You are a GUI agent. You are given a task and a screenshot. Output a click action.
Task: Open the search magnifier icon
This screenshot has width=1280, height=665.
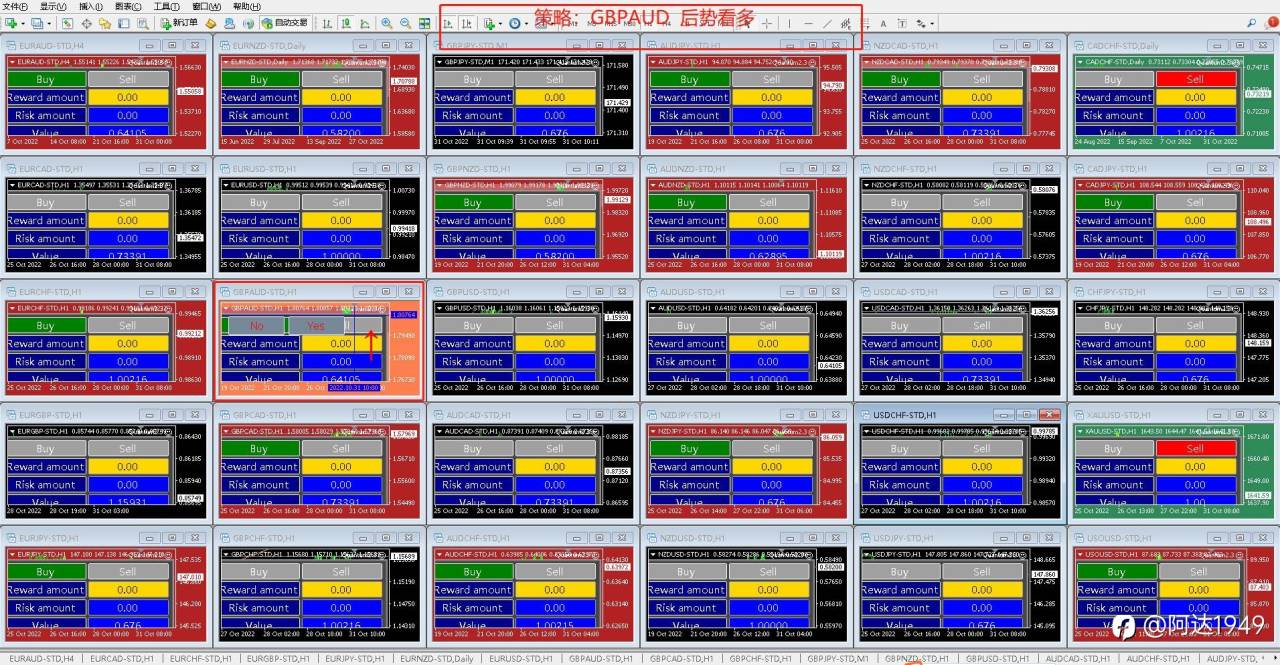(x=1252, y=22)
